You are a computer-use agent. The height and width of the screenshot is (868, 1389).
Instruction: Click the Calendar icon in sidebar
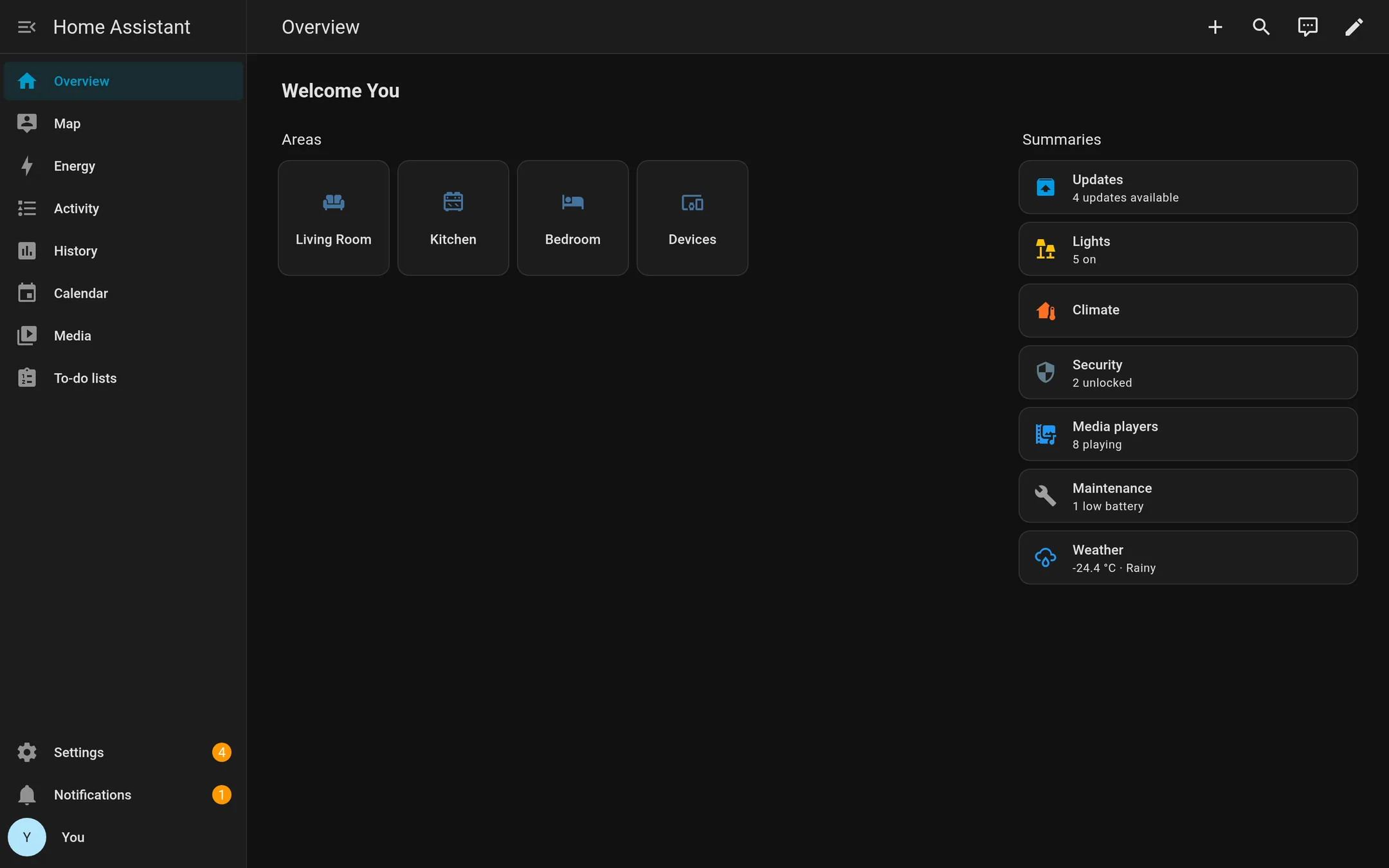pyautogui.click(x=26, y=293)
